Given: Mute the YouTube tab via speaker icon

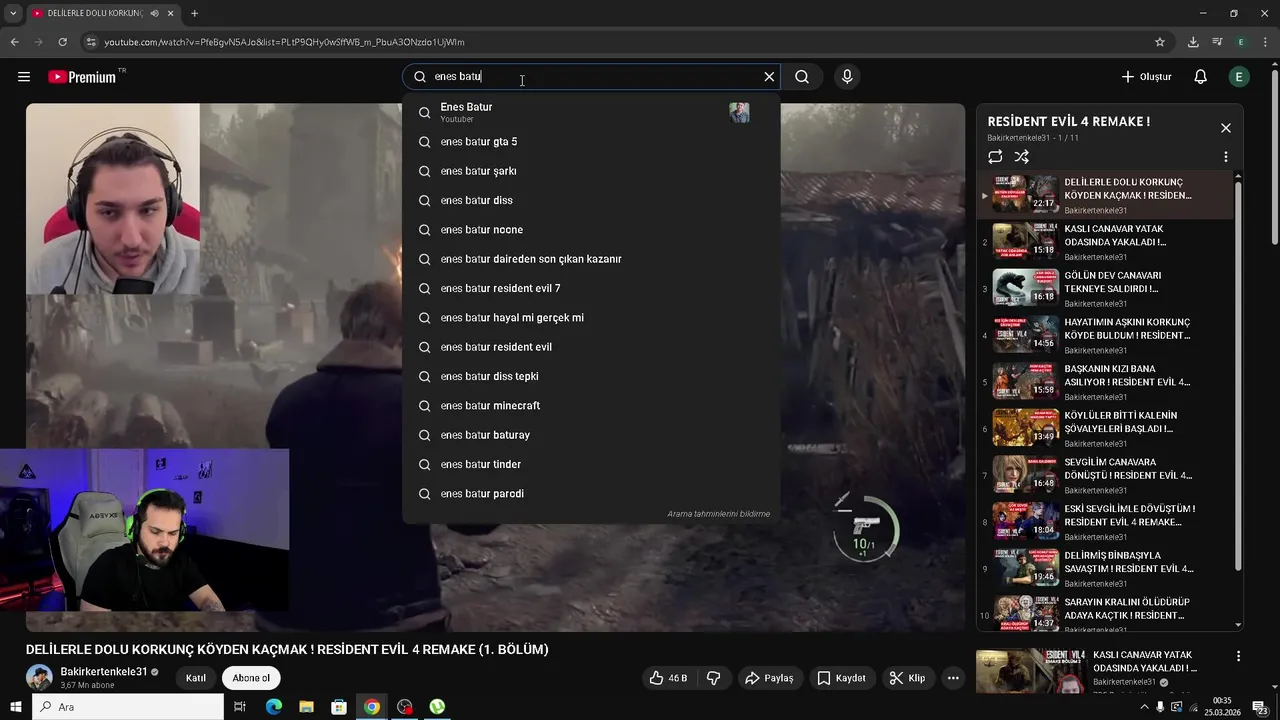Looking at the screenshot, I should click(155, 13).
